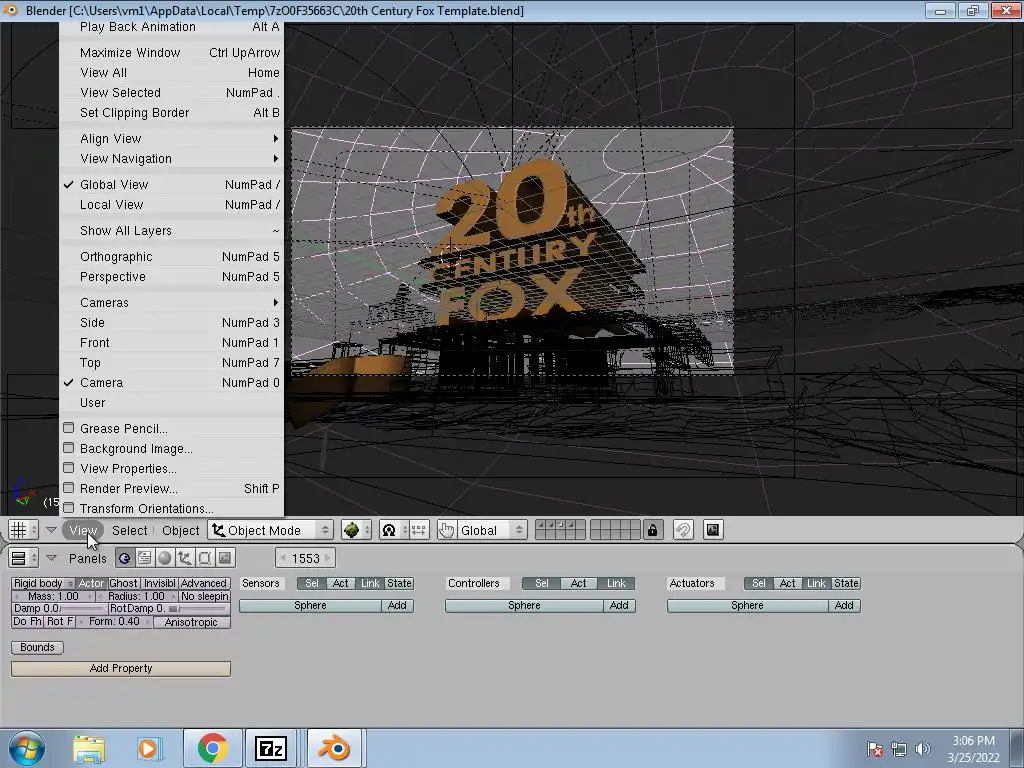Screen dimensions: 1024x768
Task: Enable the Background Image checkbox
Action: (x=69, y=448)
